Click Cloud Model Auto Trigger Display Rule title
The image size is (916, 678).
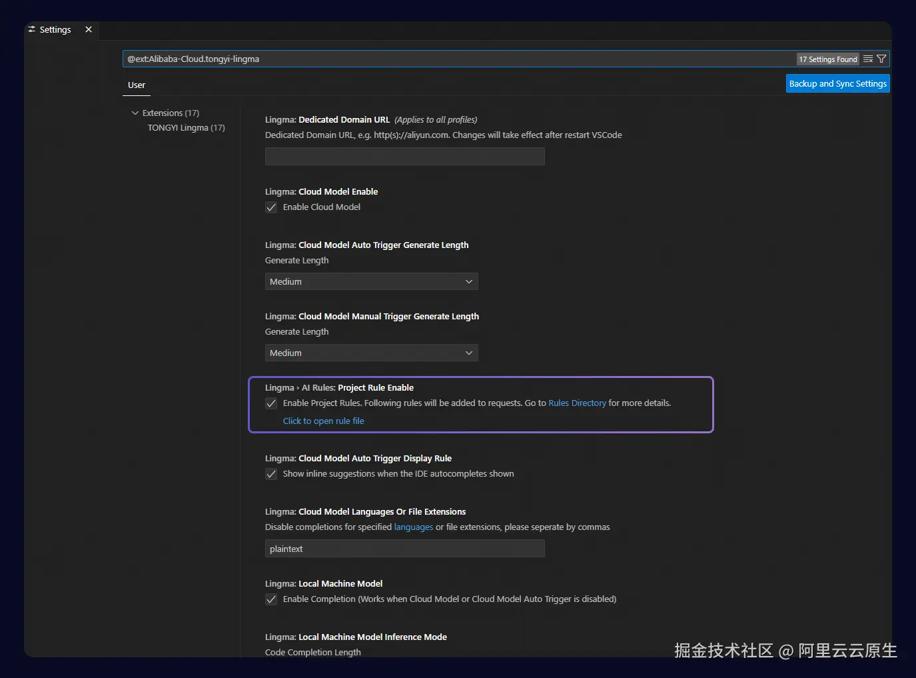(x=358, y=458)
